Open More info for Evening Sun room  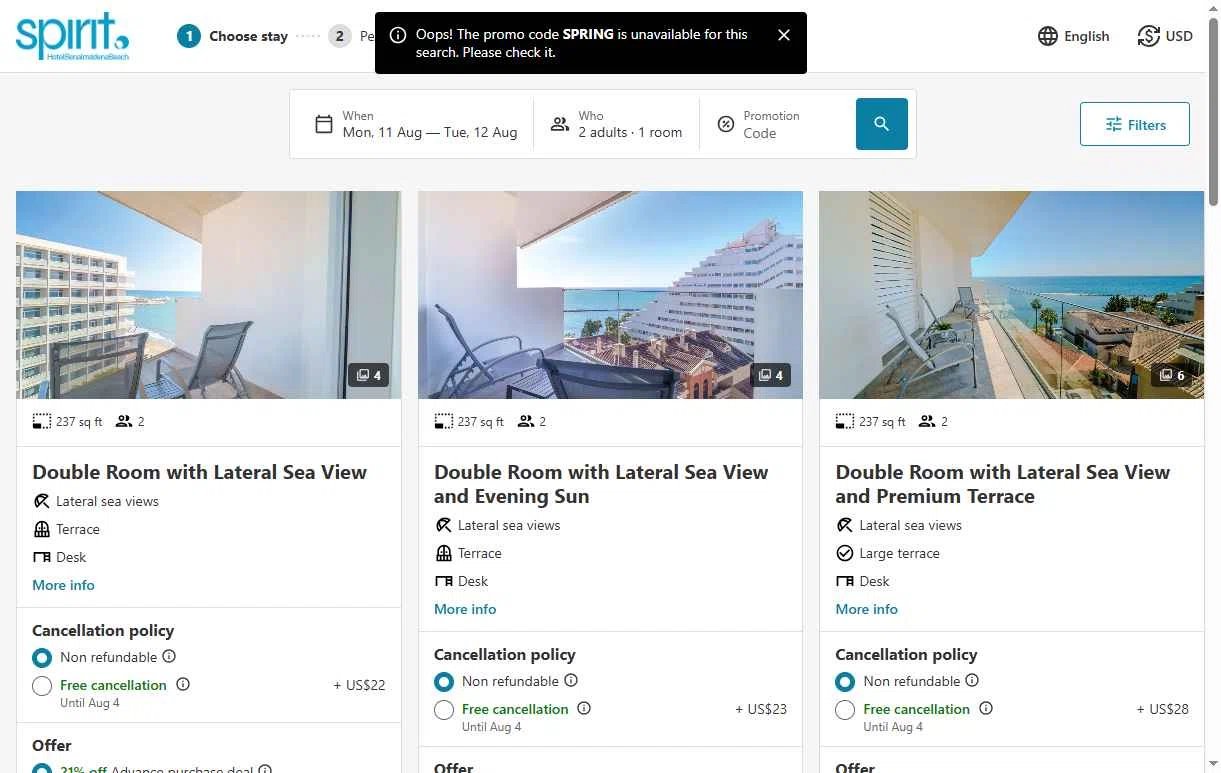pyautogui.click(x=465, y=609)
